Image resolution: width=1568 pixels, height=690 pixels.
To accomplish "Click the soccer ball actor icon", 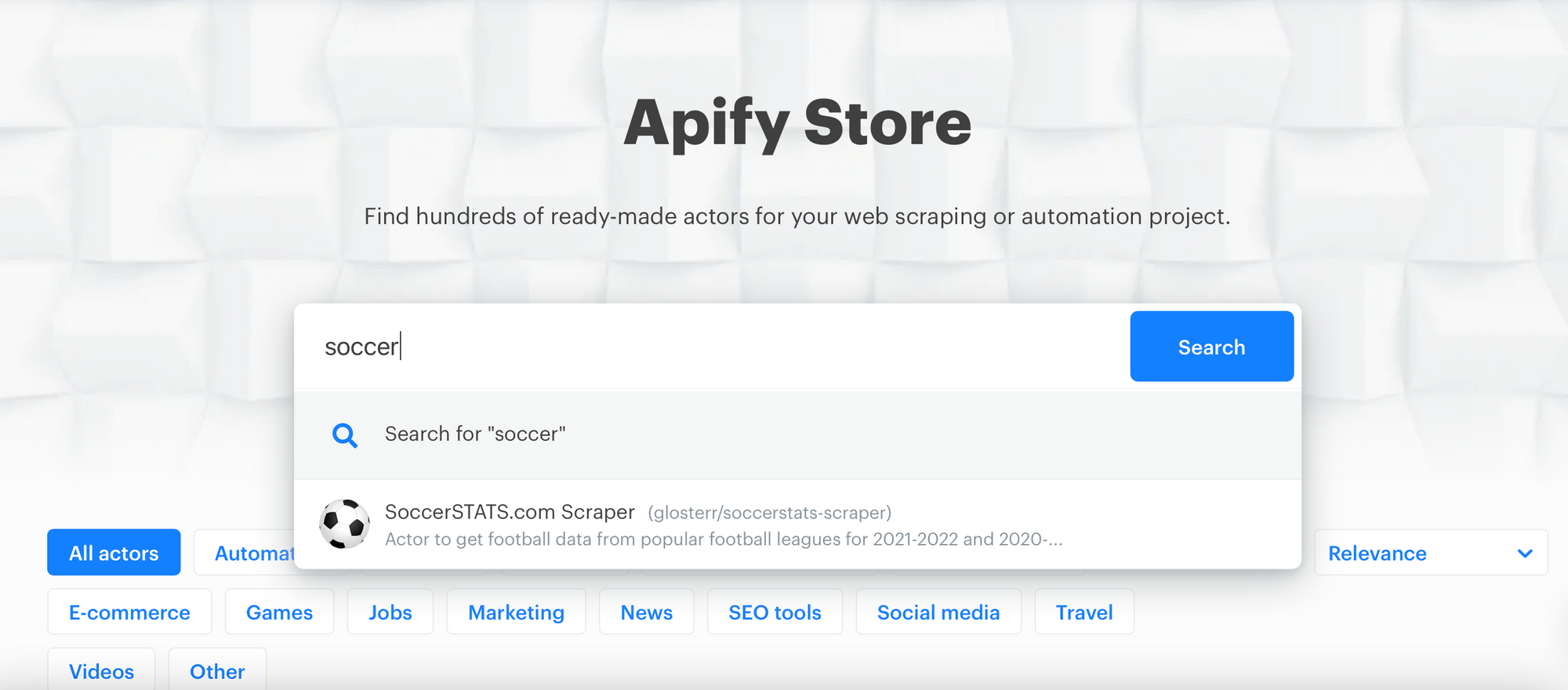I will tap(344, 524).
